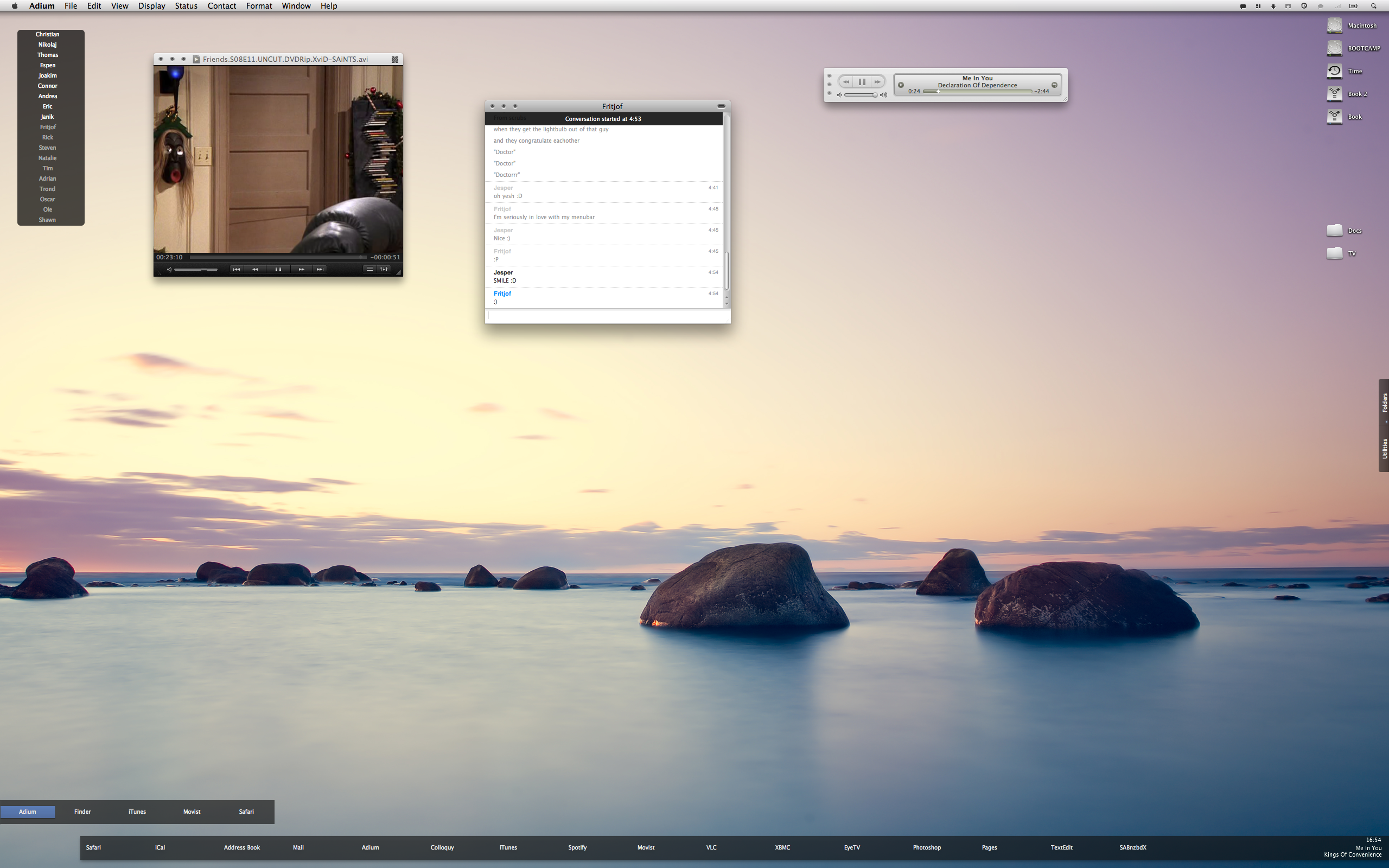Click the Adium speech bubble menubar icon
The width and height of the screenshot is (1389, 868).
click(x=1243, y=6)
